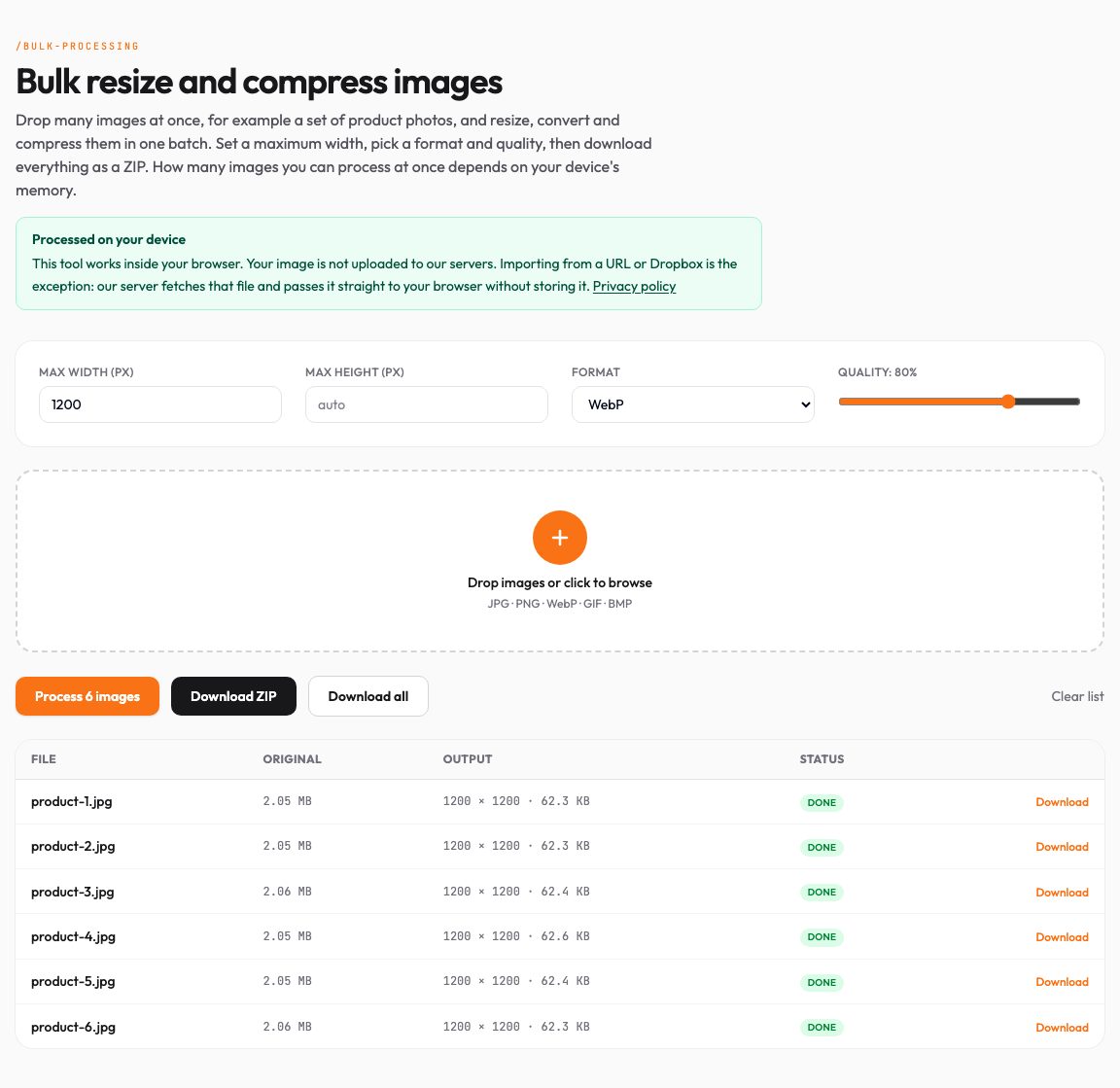Select the product-6.jpg file name

pos(73,1028)
